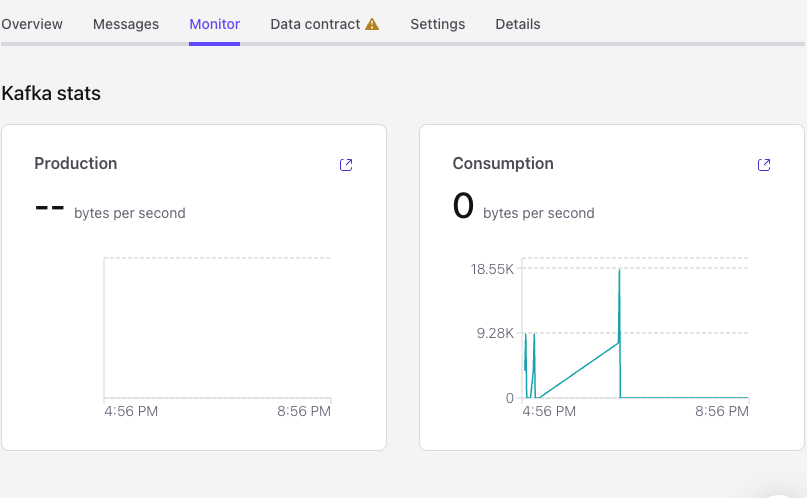This screenshot has width=807, height=498.
Task: View the Details tab
Action: [518, 24]
